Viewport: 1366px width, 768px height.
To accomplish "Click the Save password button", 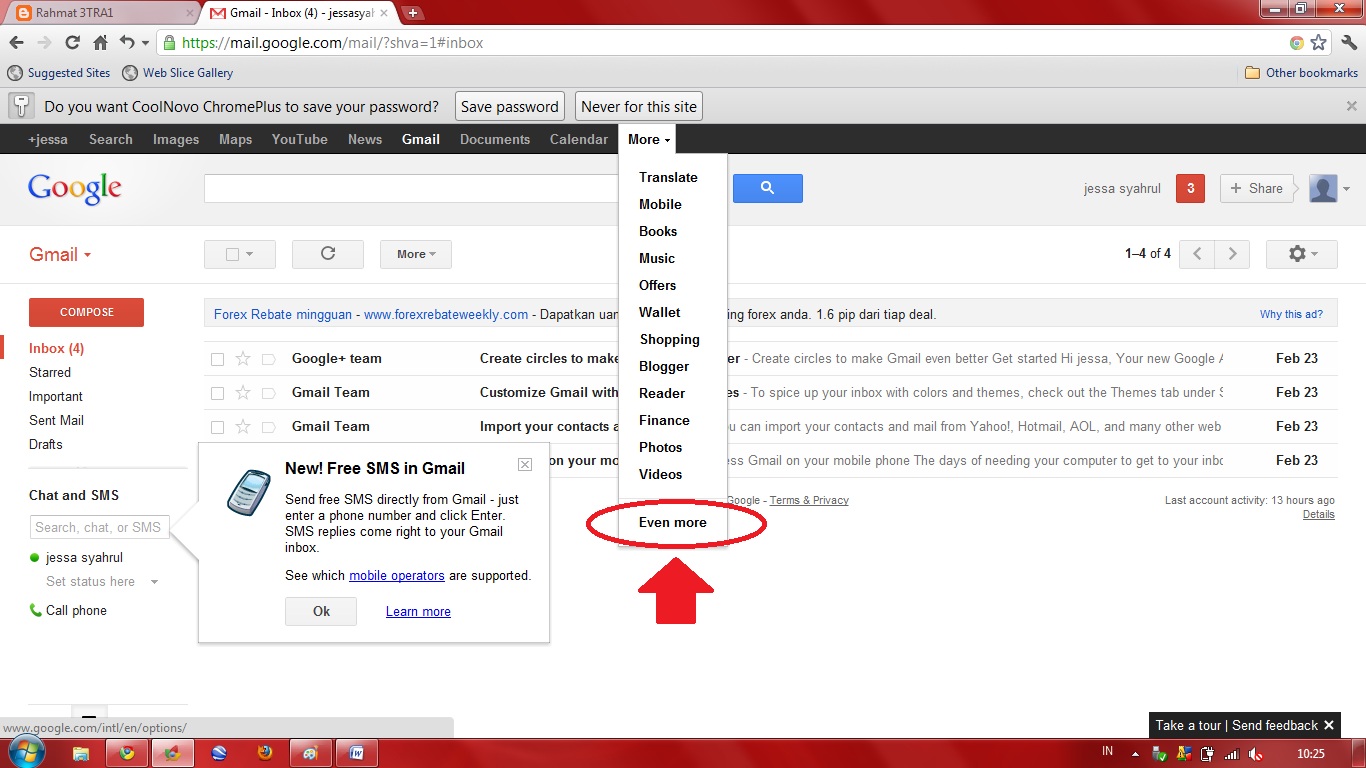I will 509,106.
